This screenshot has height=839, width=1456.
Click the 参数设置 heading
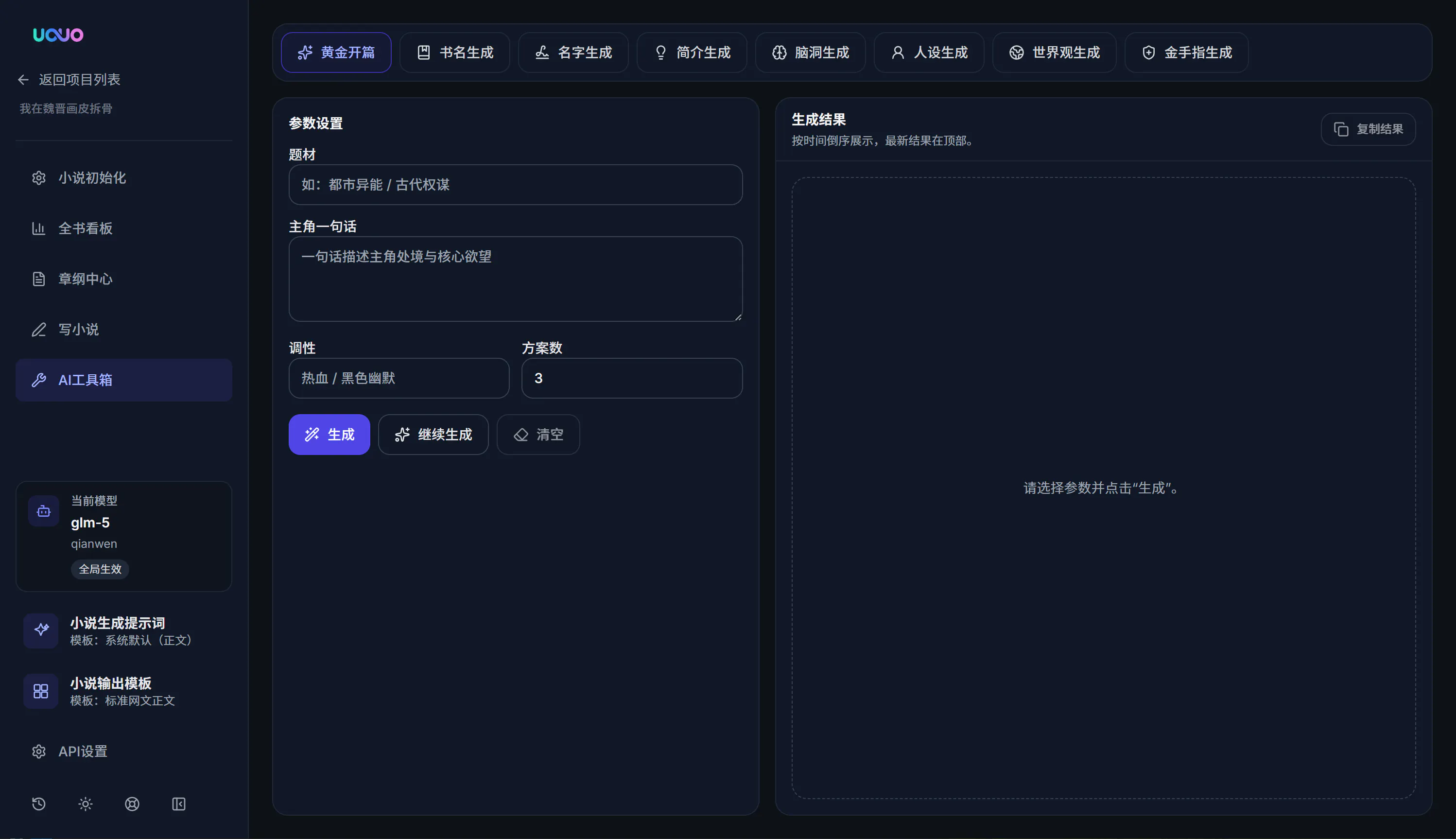(x=315, y=123)
